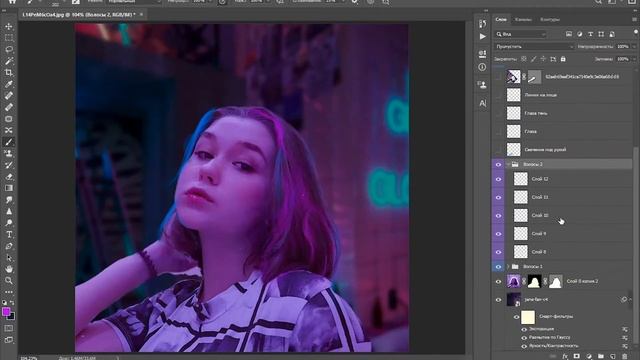640x360 pixels.
Task: Select the Path Selection tool
Action: (9, 258)
